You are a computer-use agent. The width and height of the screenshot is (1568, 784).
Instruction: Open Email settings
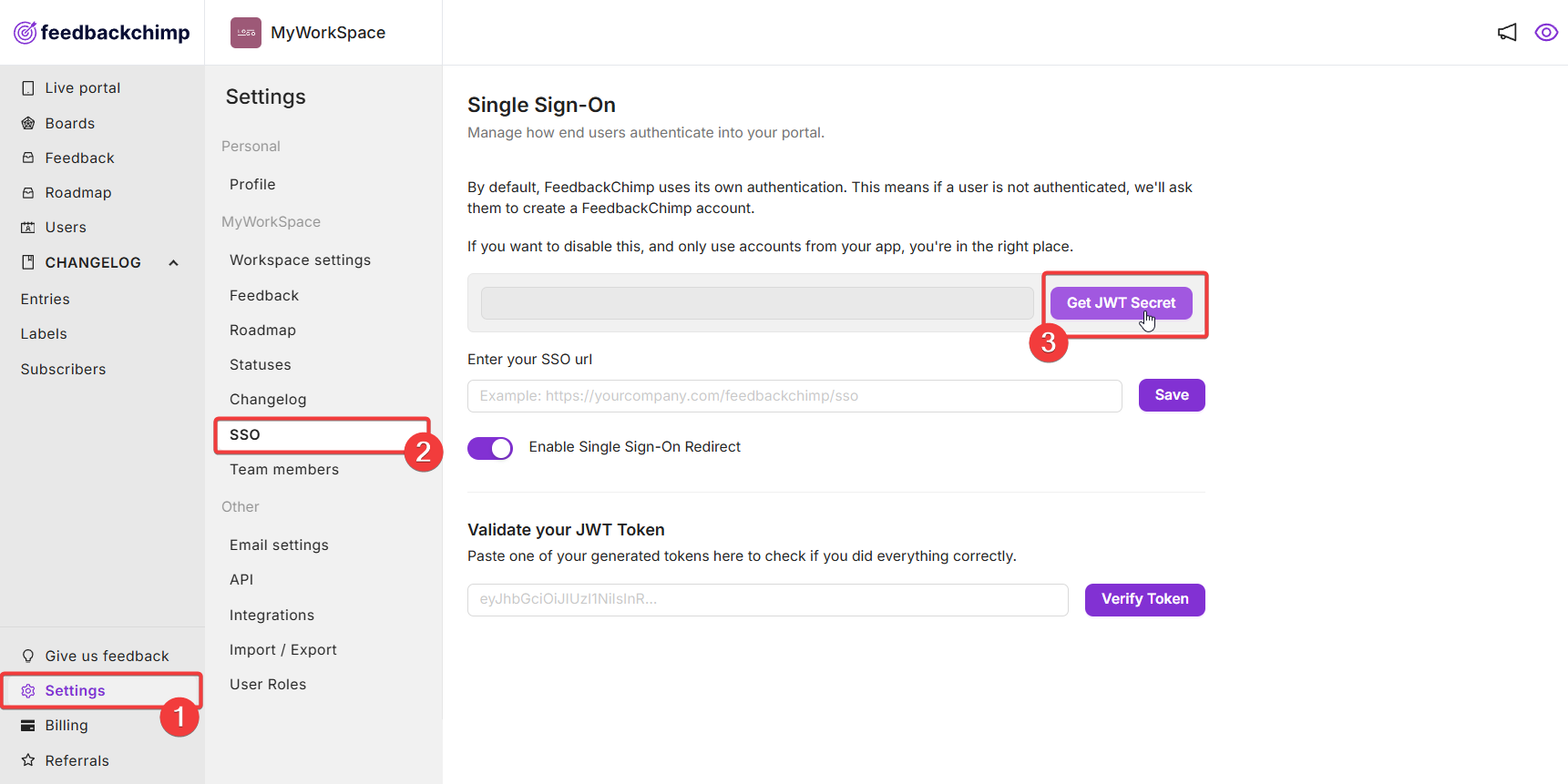click(279, 545)
